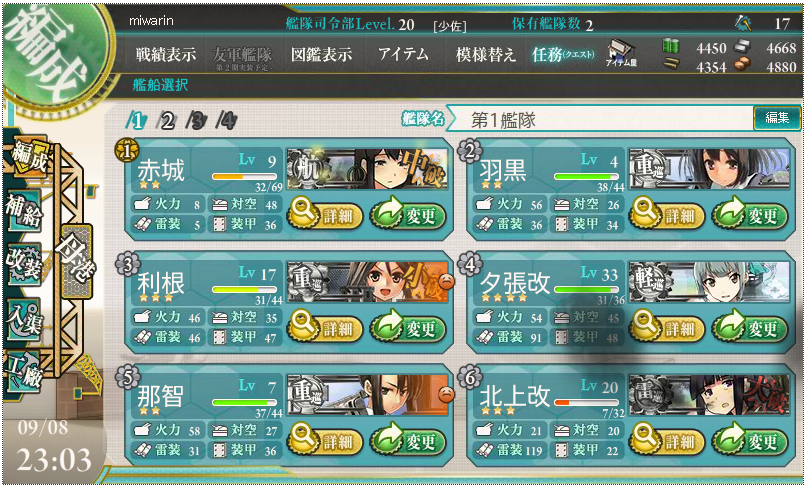The height and width of the screenshot is (490, 805).
Task: Click the magnifier 詳細 for 赤城
Action: click(x=326, y=215)
